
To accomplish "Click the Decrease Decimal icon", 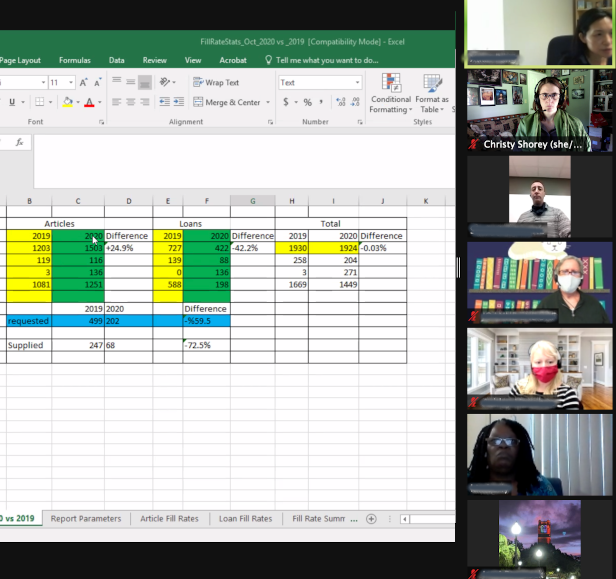I will click(x=355, y=102).
